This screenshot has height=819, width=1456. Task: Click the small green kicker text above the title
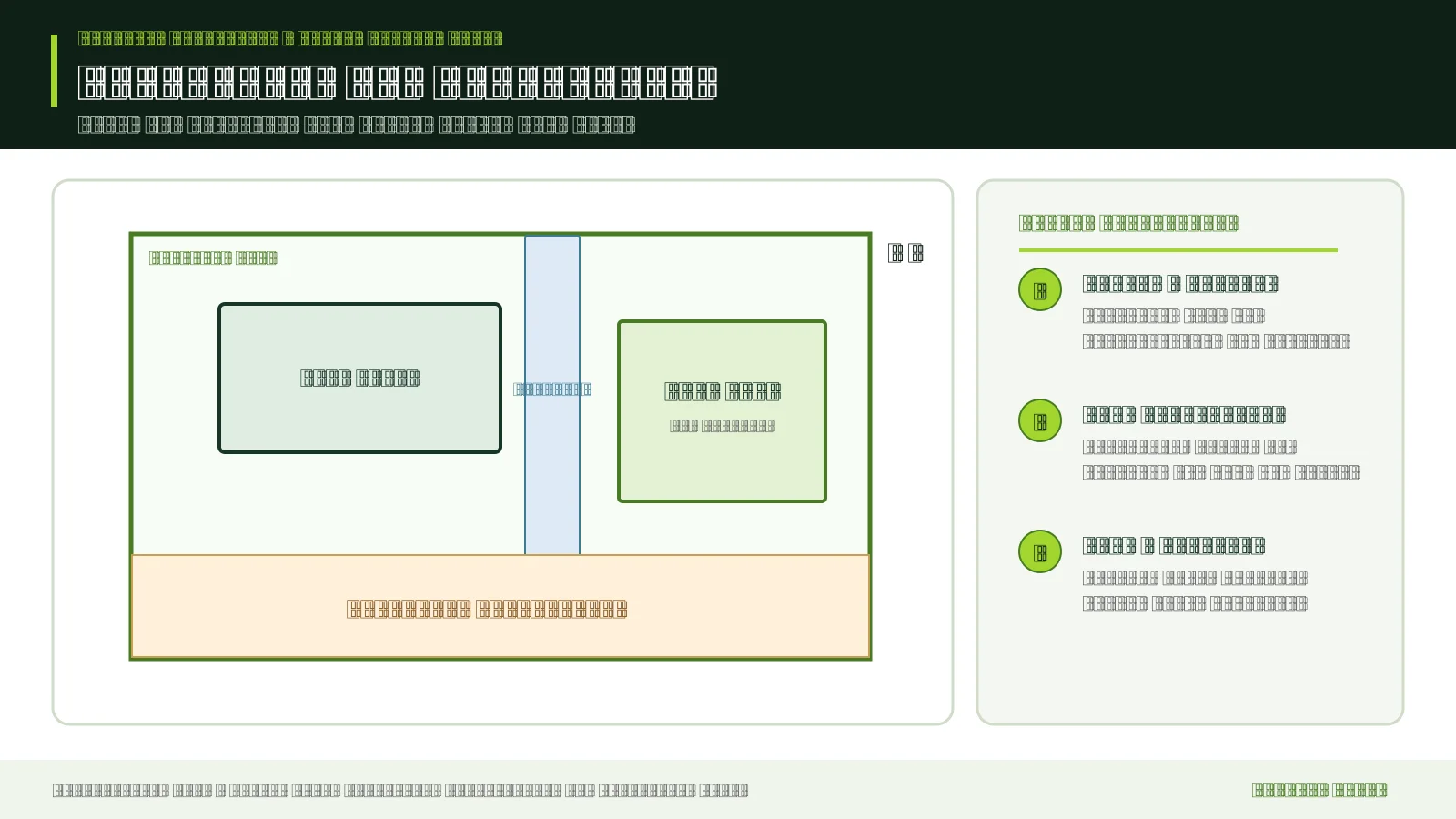coord(290,38)
